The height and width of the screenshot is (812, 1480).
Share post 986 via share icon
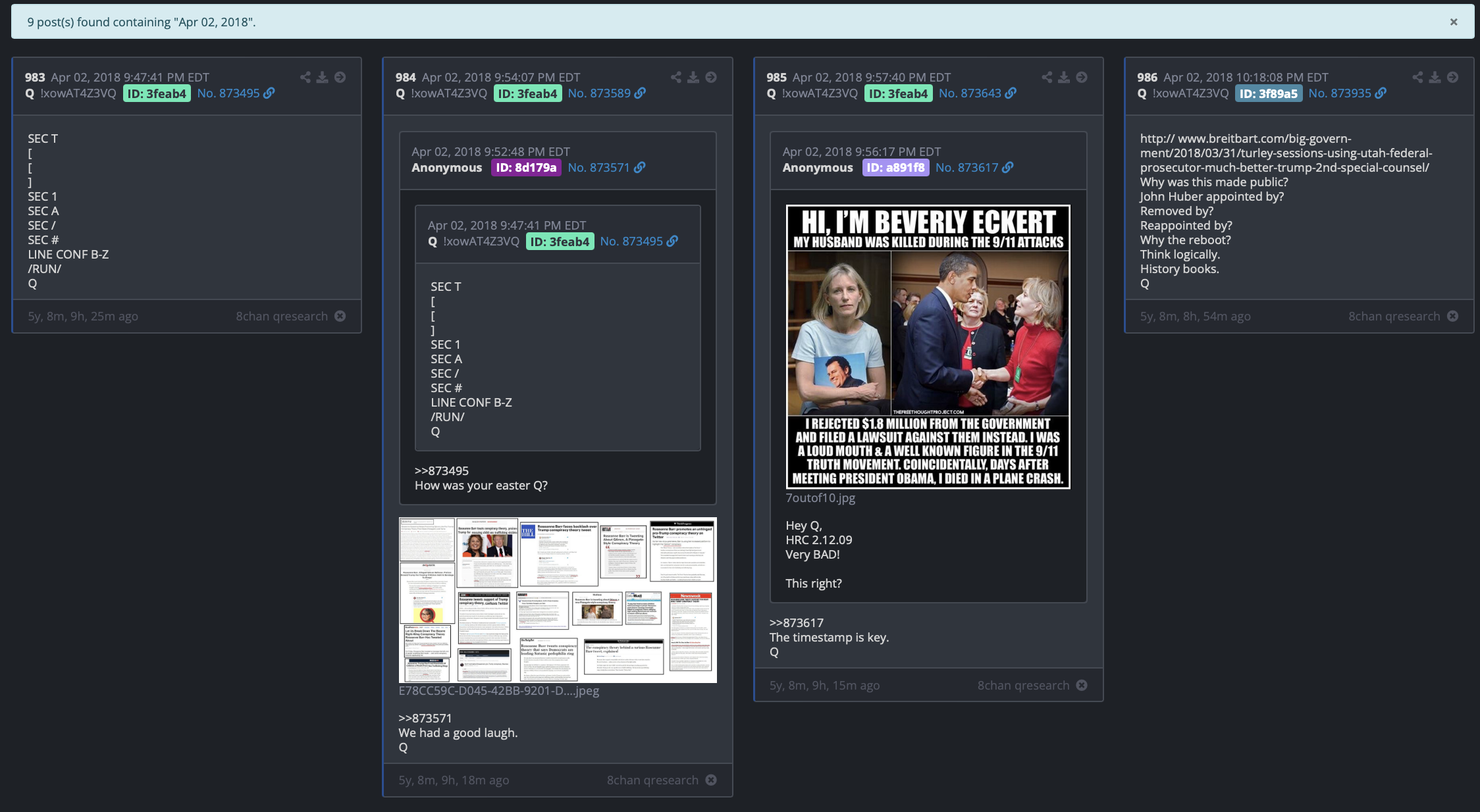click(x=1417, y=77)
